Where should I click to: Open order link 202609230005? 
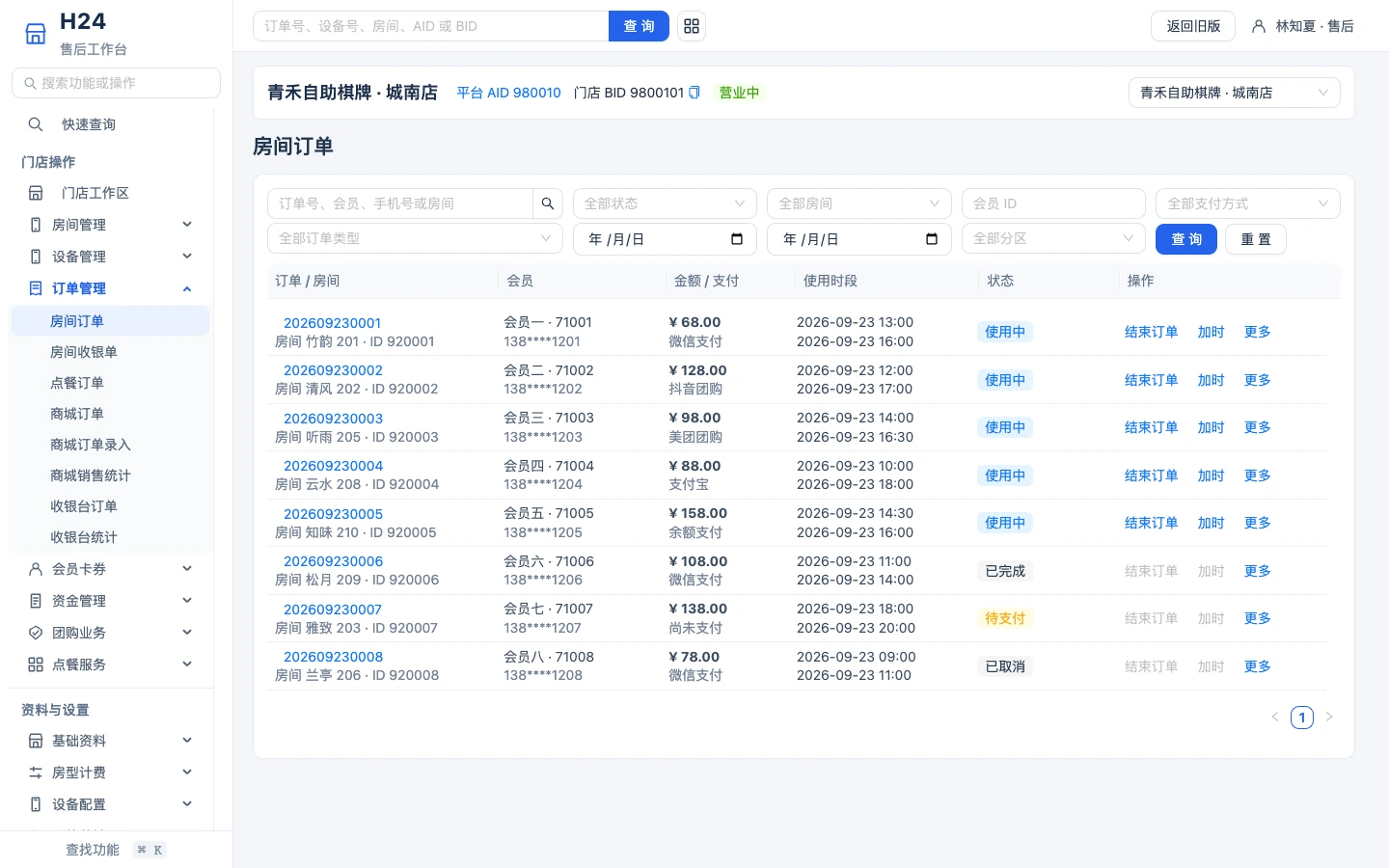(x=333, y=514)
